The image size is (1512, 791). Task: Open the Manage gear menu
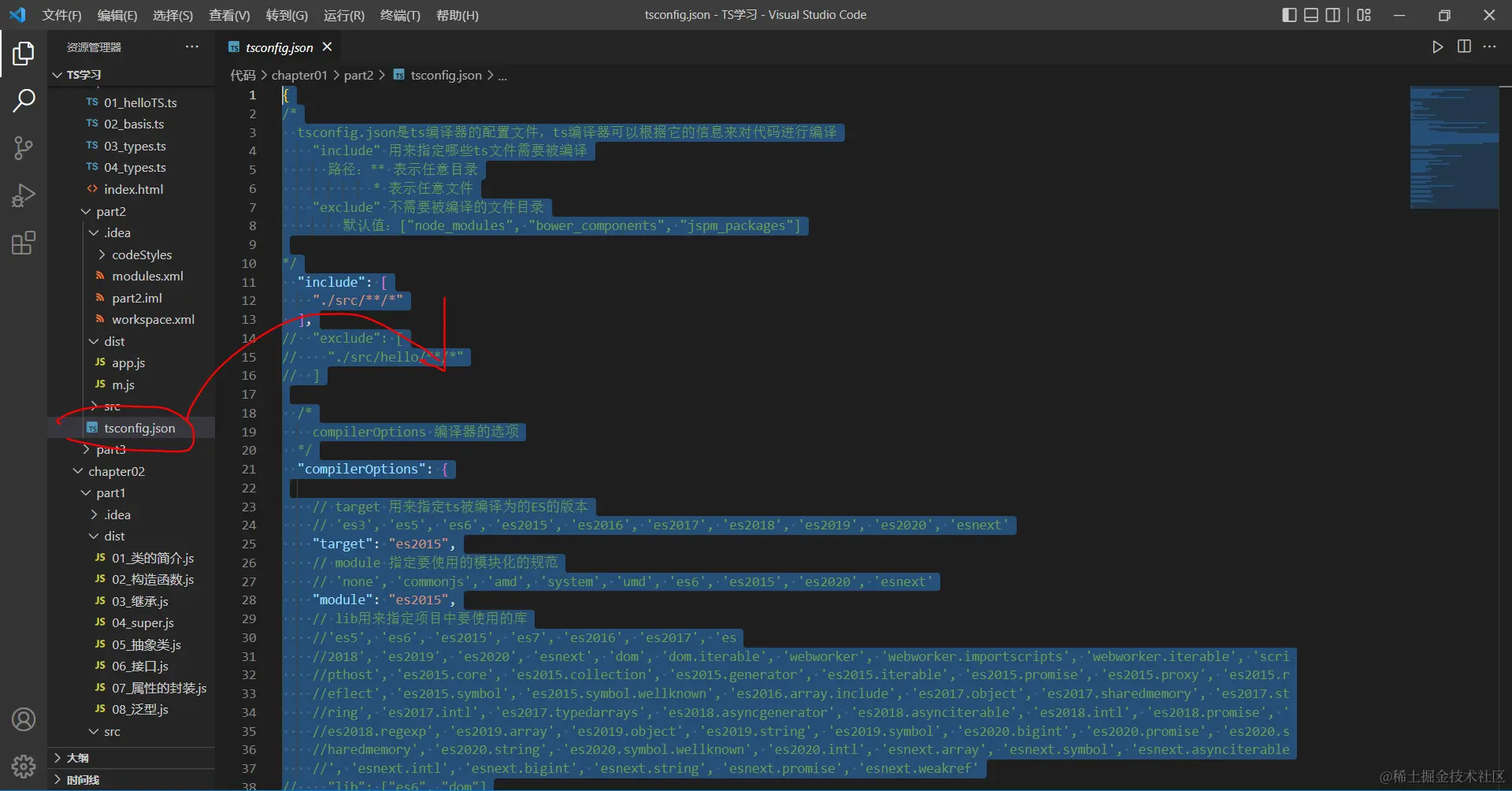coord(24,766)
